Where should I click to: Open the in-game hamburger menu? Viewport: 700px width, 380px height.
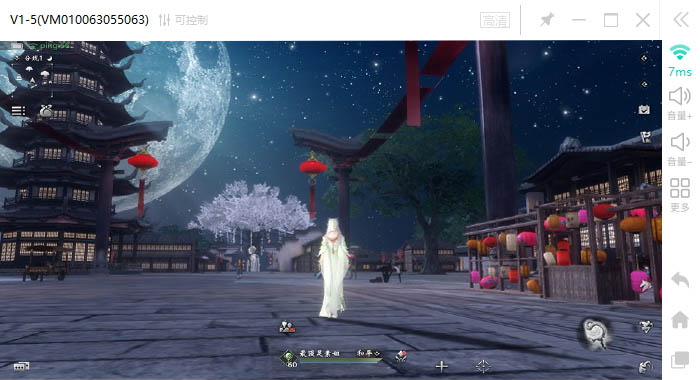coord(18,110)
